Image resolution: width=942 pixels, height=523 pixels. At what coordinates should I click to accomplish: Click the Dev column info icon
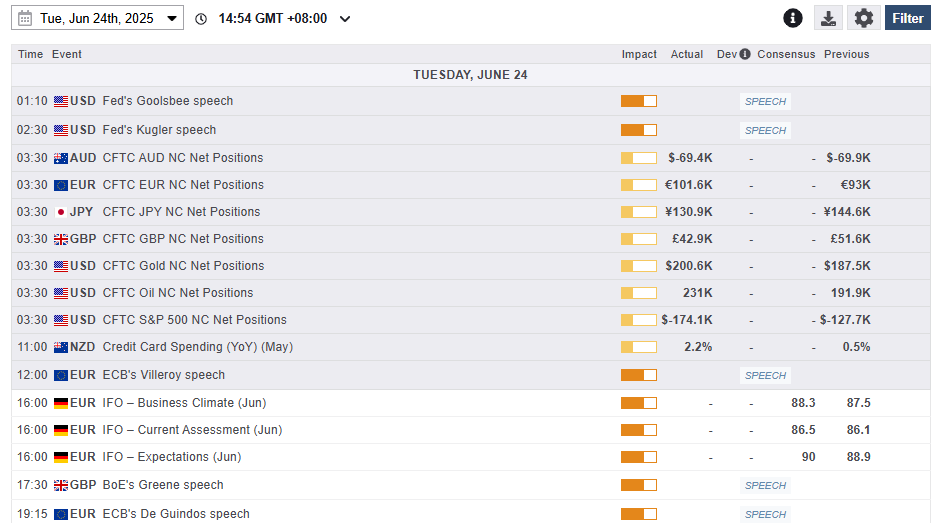(x=745, y=54)
